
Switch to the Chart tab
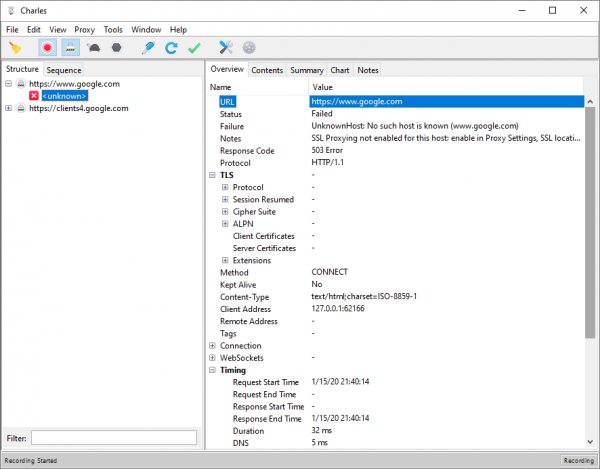pyautogui.click(x=340, y=70)
